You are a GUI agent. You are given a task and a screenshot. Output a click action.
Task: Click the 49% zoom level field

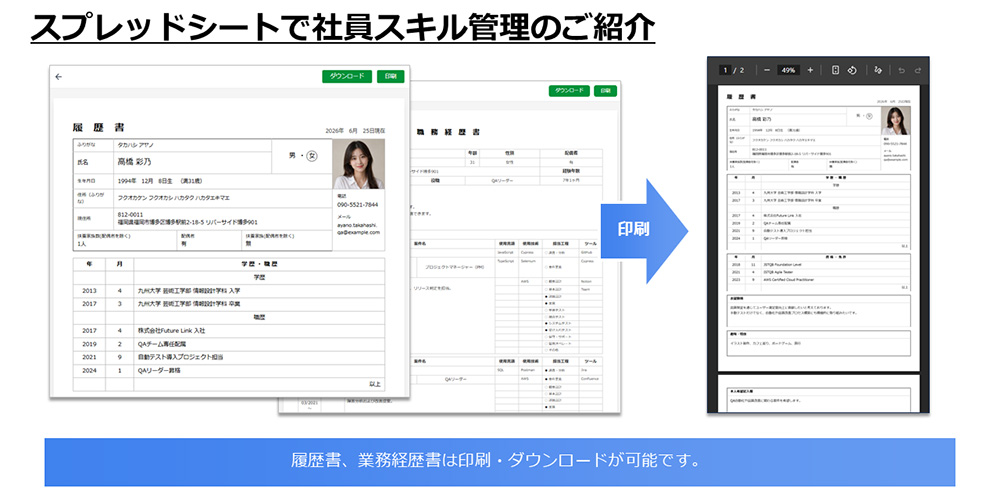(x=788, y=70)
